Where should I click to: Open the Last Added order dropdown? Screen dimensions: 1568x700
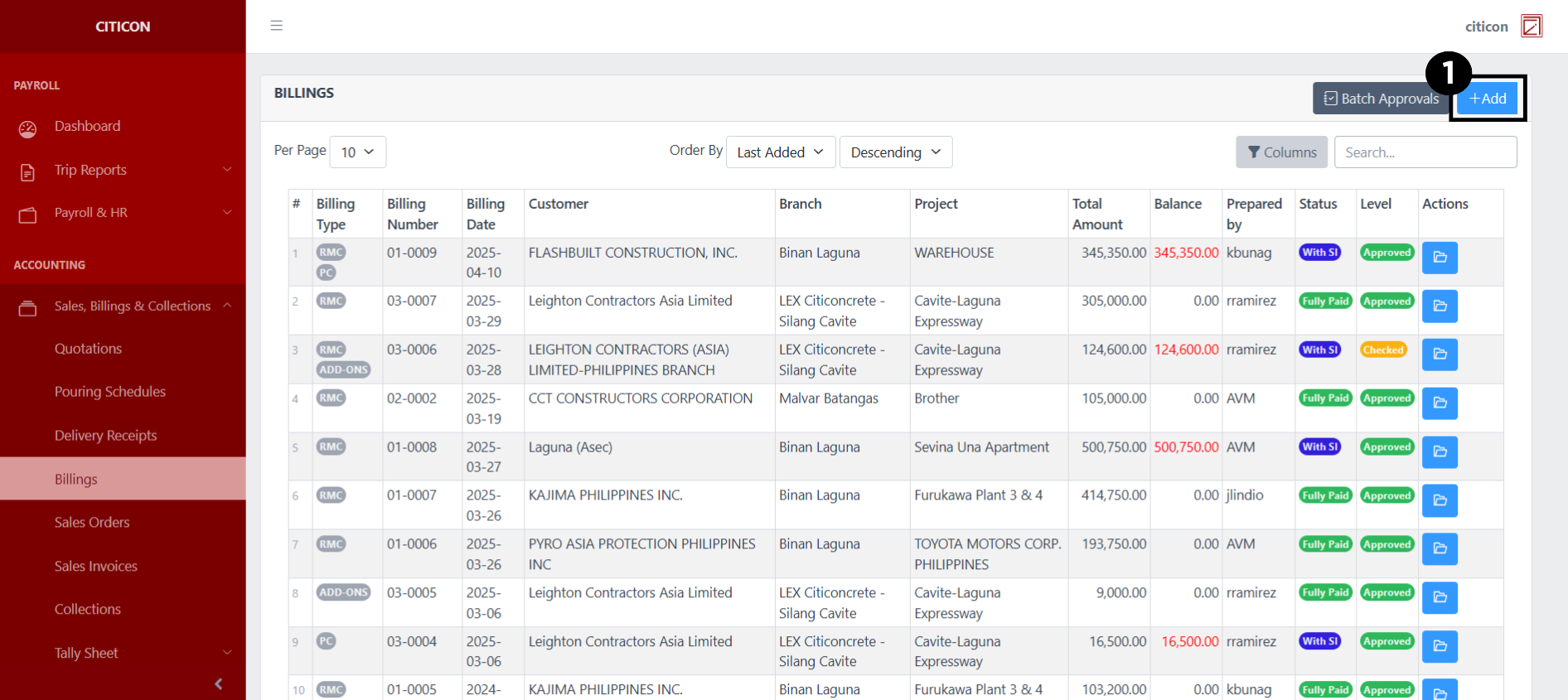[779, 152]
